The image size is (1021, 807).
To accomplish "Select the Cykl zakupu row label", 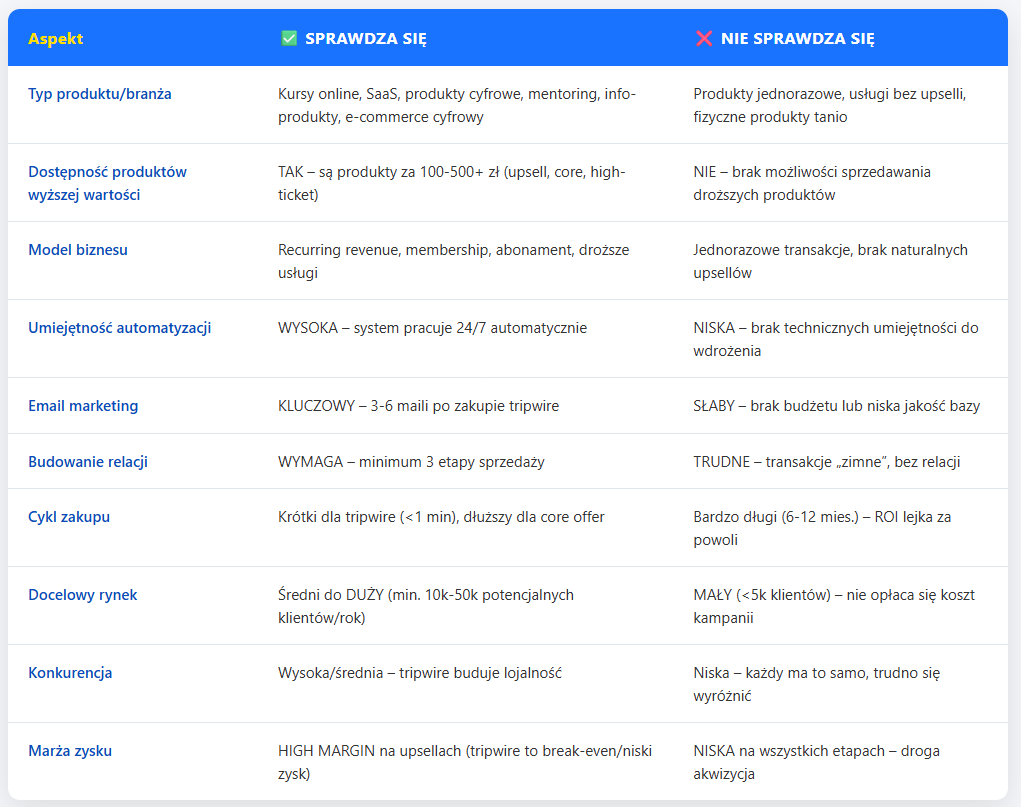I will click(x=69, y=517).
